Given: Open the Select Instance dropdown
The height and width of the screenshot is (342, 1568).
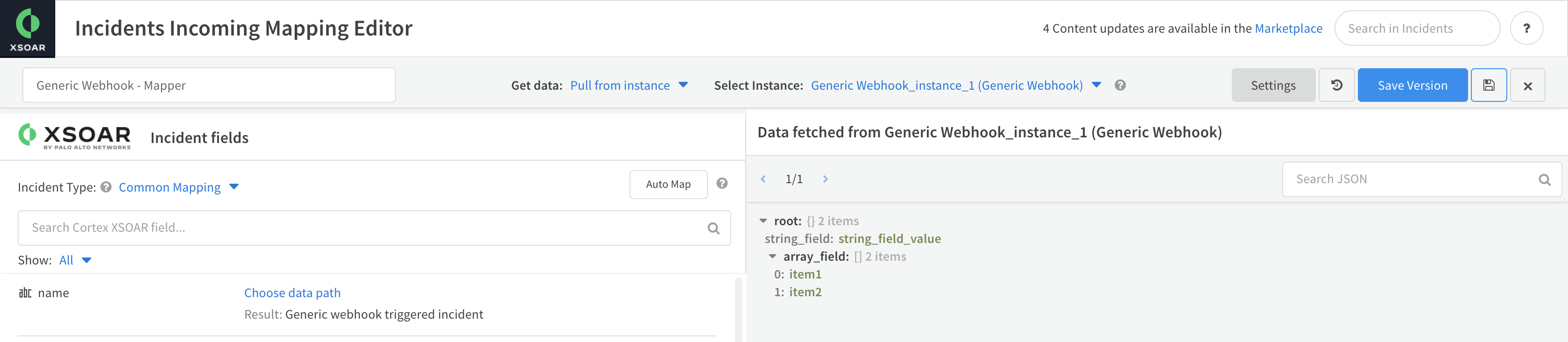Looking at the screenshot, I should pyautogui.click(x=956, y=85).
